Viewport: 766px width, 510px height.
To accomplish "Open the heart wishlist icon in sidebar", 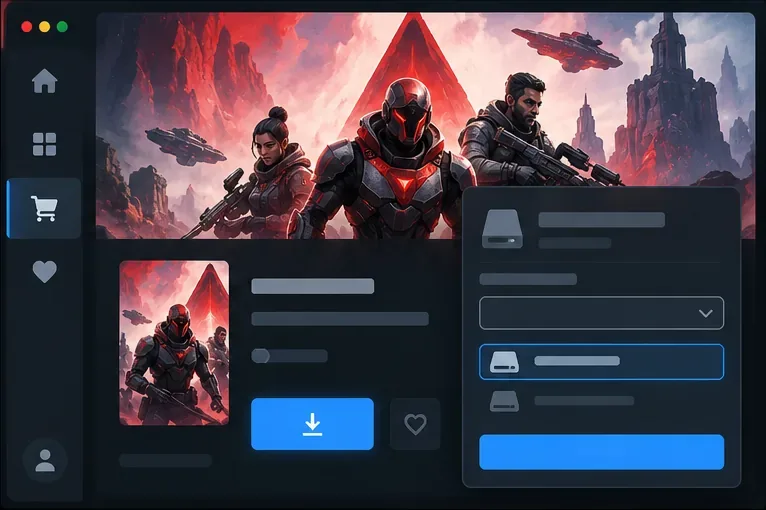I will point(44,272).
